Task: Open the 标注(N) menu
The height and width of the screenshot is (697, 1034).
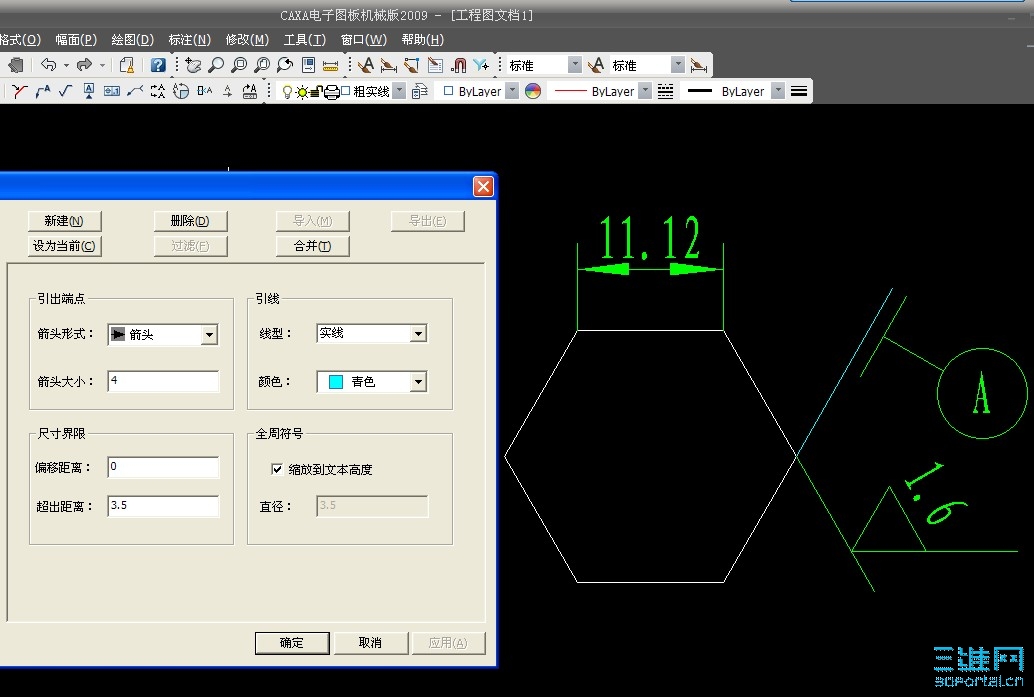Action: tap(189, 40)
